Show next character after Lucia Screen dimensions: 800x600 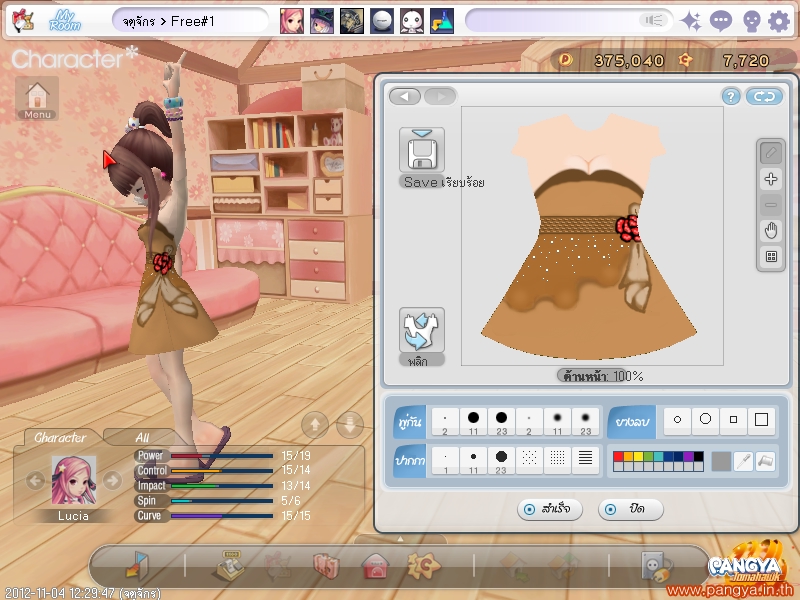112,480
